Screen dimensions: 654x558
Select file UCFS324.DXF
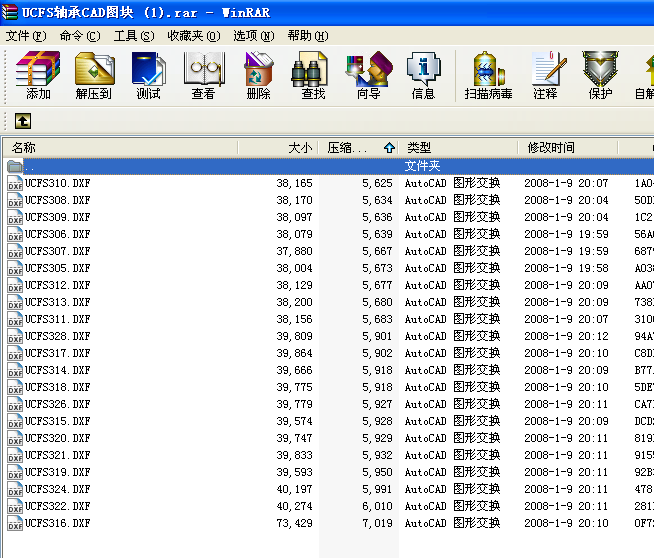58,489
